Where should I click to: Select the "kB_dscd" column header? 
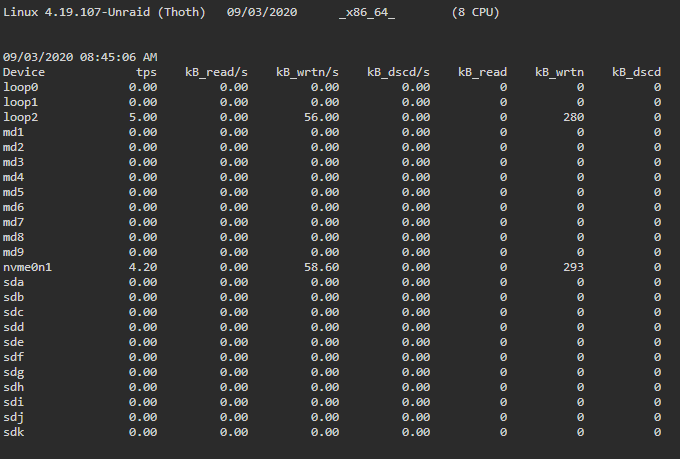click(x=637, y=72)
